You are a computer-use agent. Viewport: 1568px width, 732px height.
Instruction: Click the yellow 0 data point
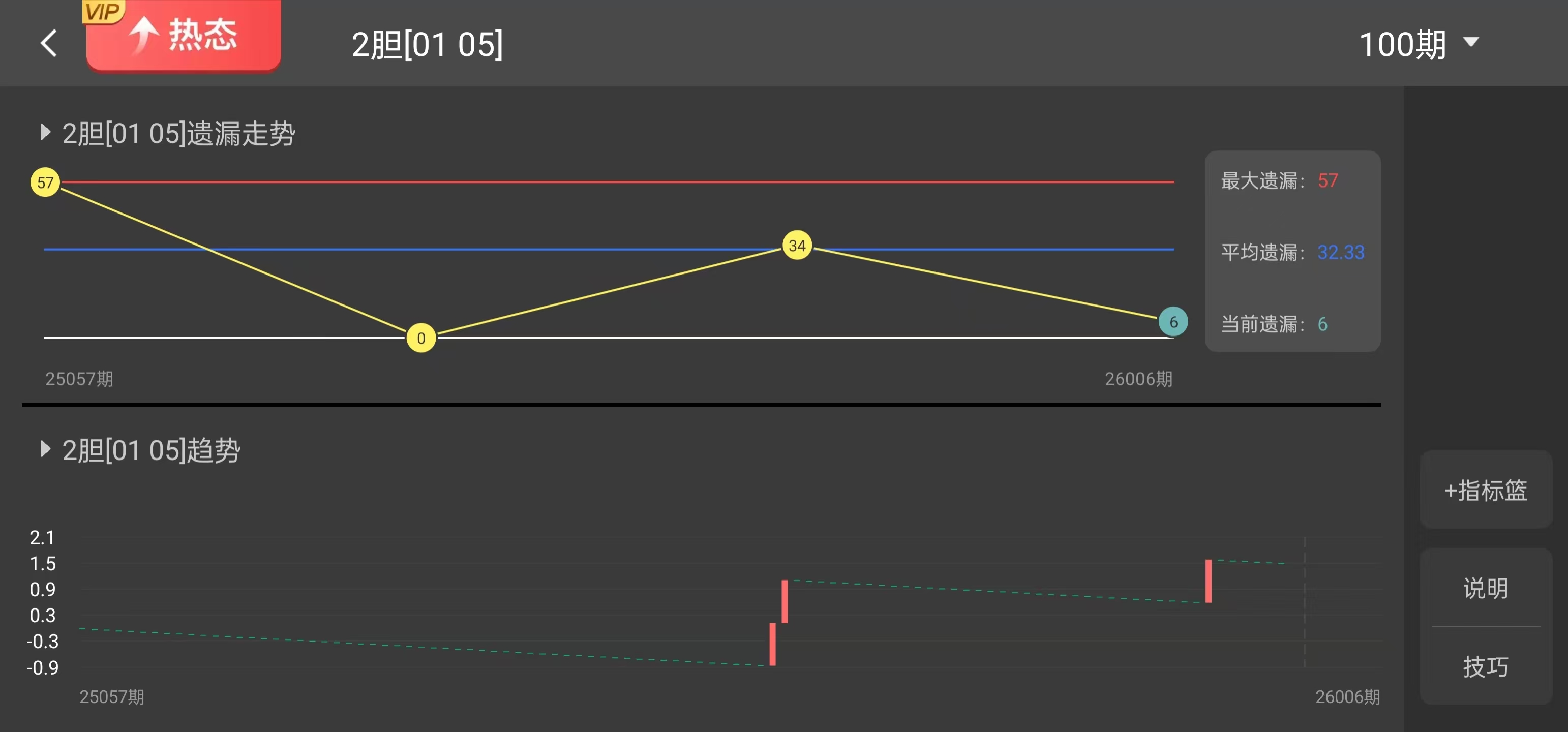[420, 338]
